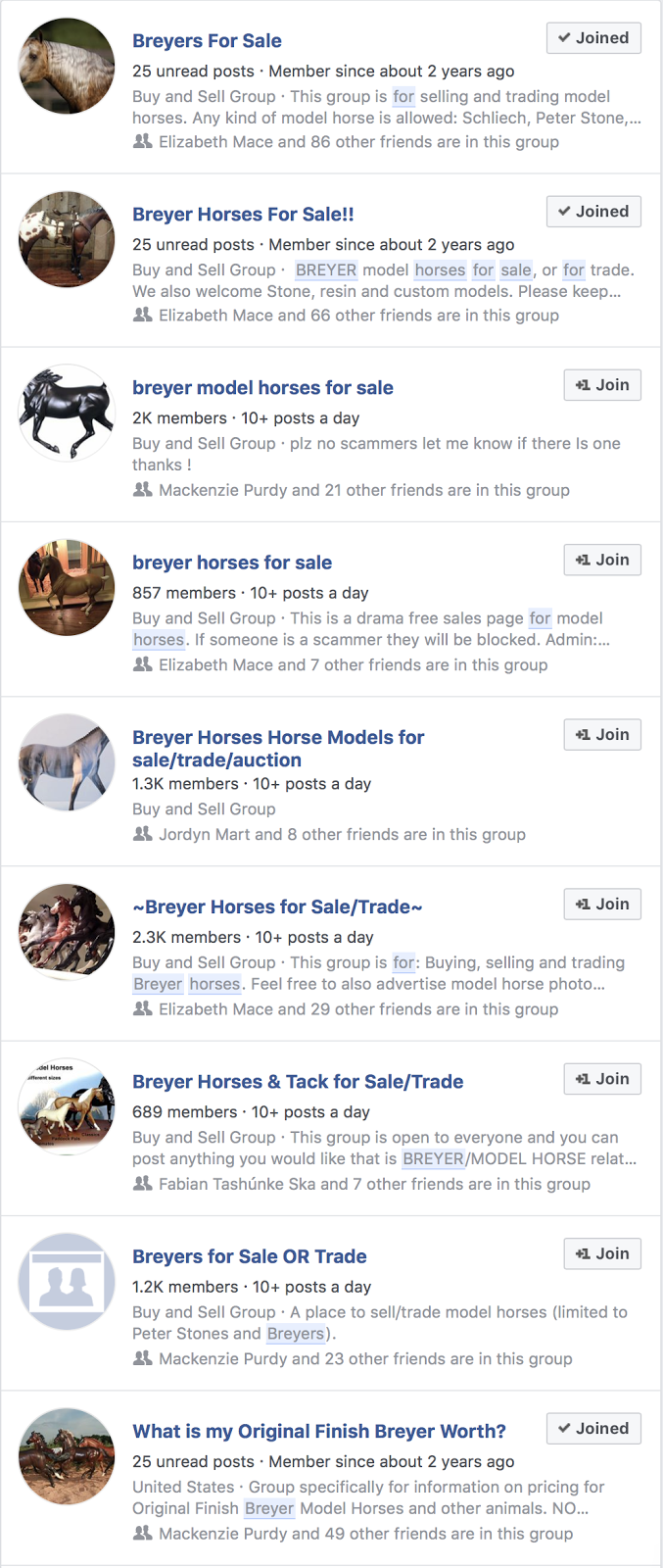Viewport: 663px width, 1568px height.
Task: Click friends icon under Breyers for Sale OR Trade
Action: coord(142,1358)
